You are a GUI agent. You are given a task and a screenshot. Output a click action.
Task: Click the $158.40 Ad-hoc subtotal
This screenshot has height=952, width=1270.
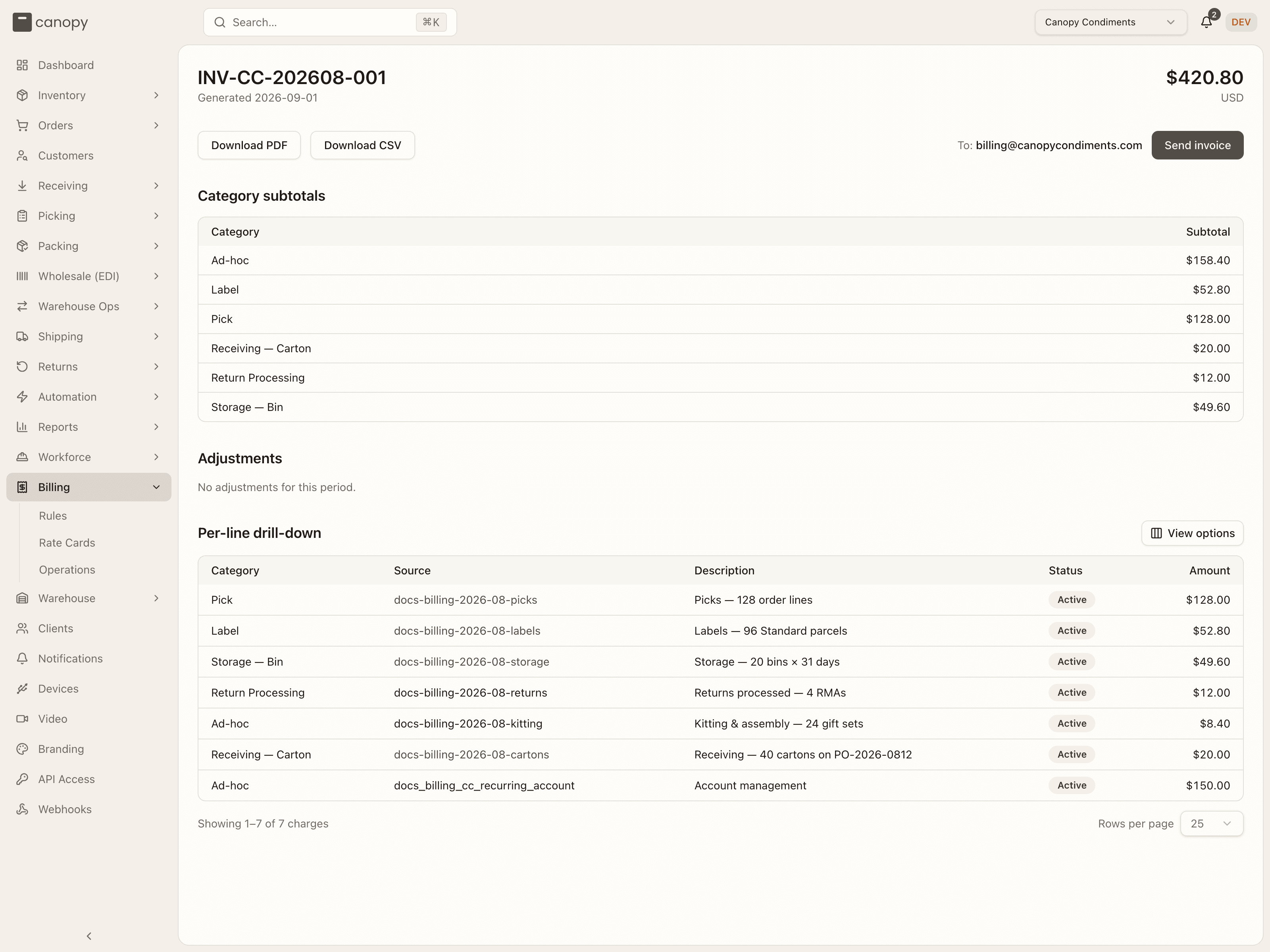click(x=1208, y=261)
